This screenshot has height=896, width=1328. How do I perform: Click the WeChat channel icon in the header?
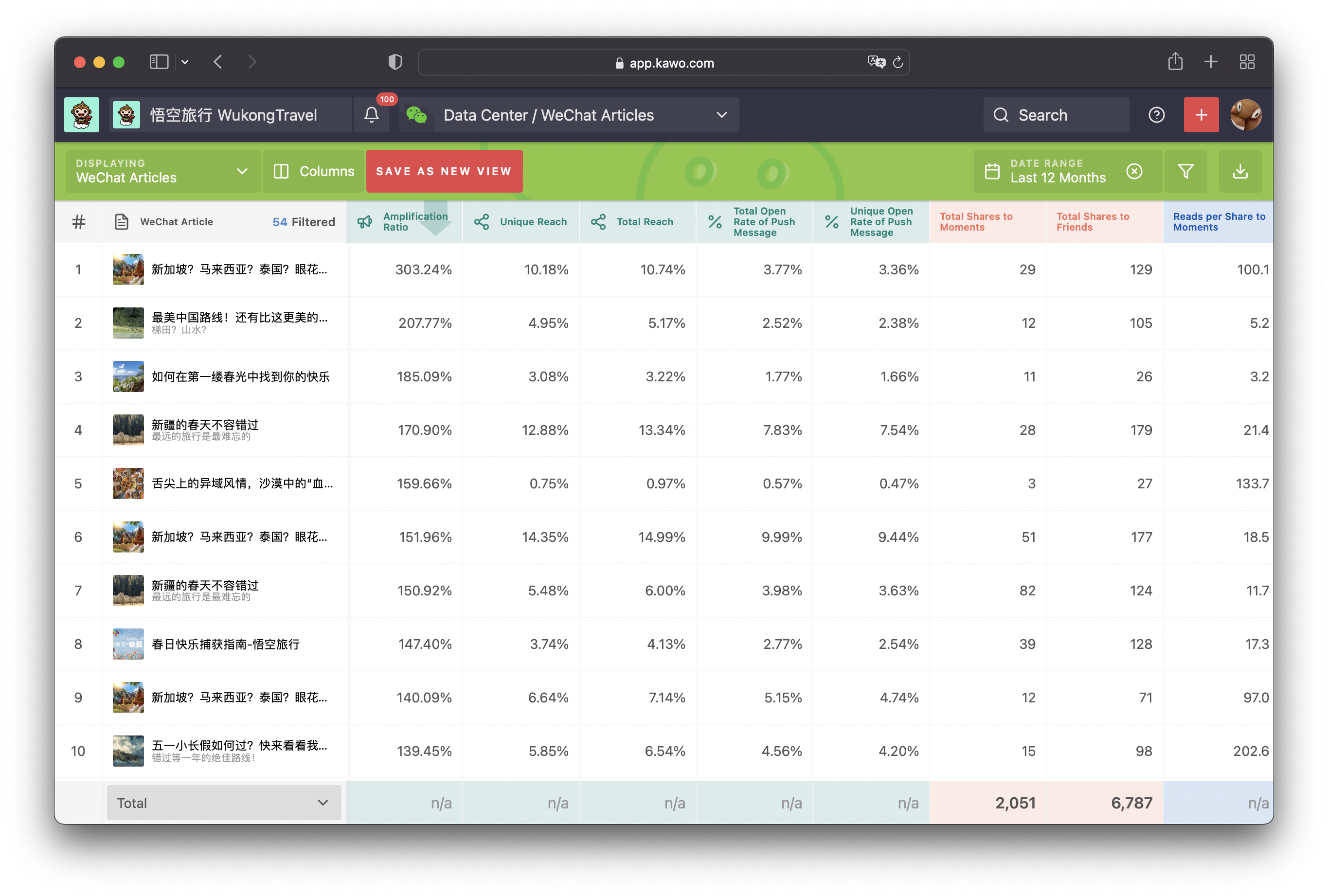tap(416, 114)
